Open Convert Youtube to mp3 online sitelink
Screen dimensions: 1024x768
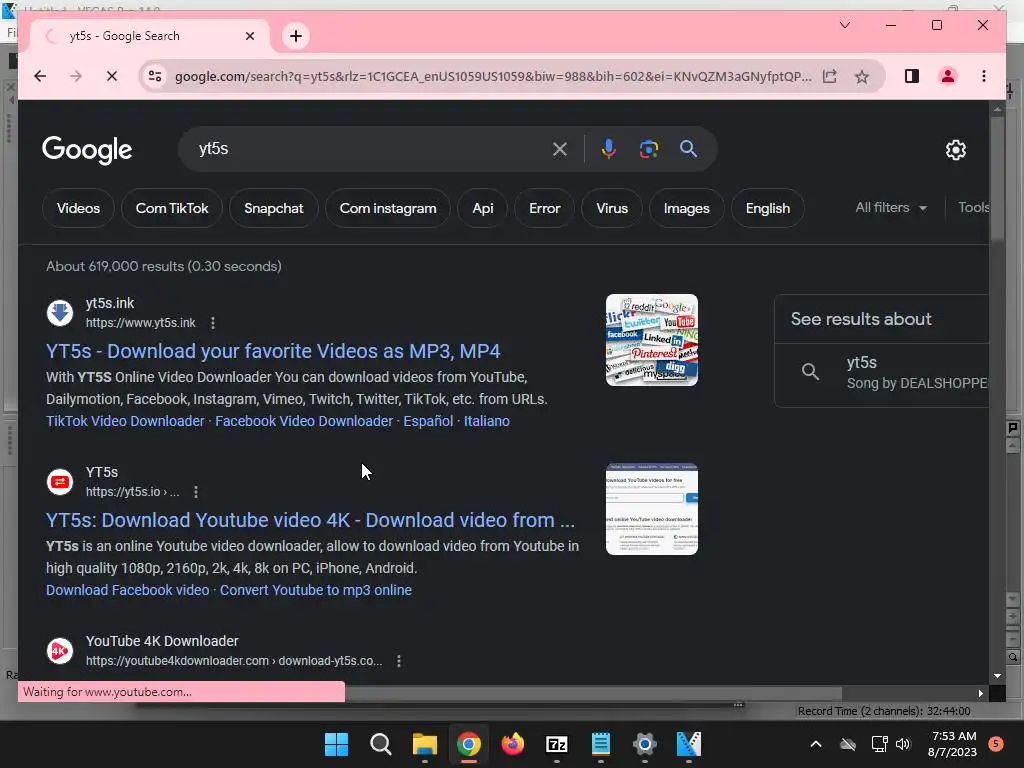point(316,590)
